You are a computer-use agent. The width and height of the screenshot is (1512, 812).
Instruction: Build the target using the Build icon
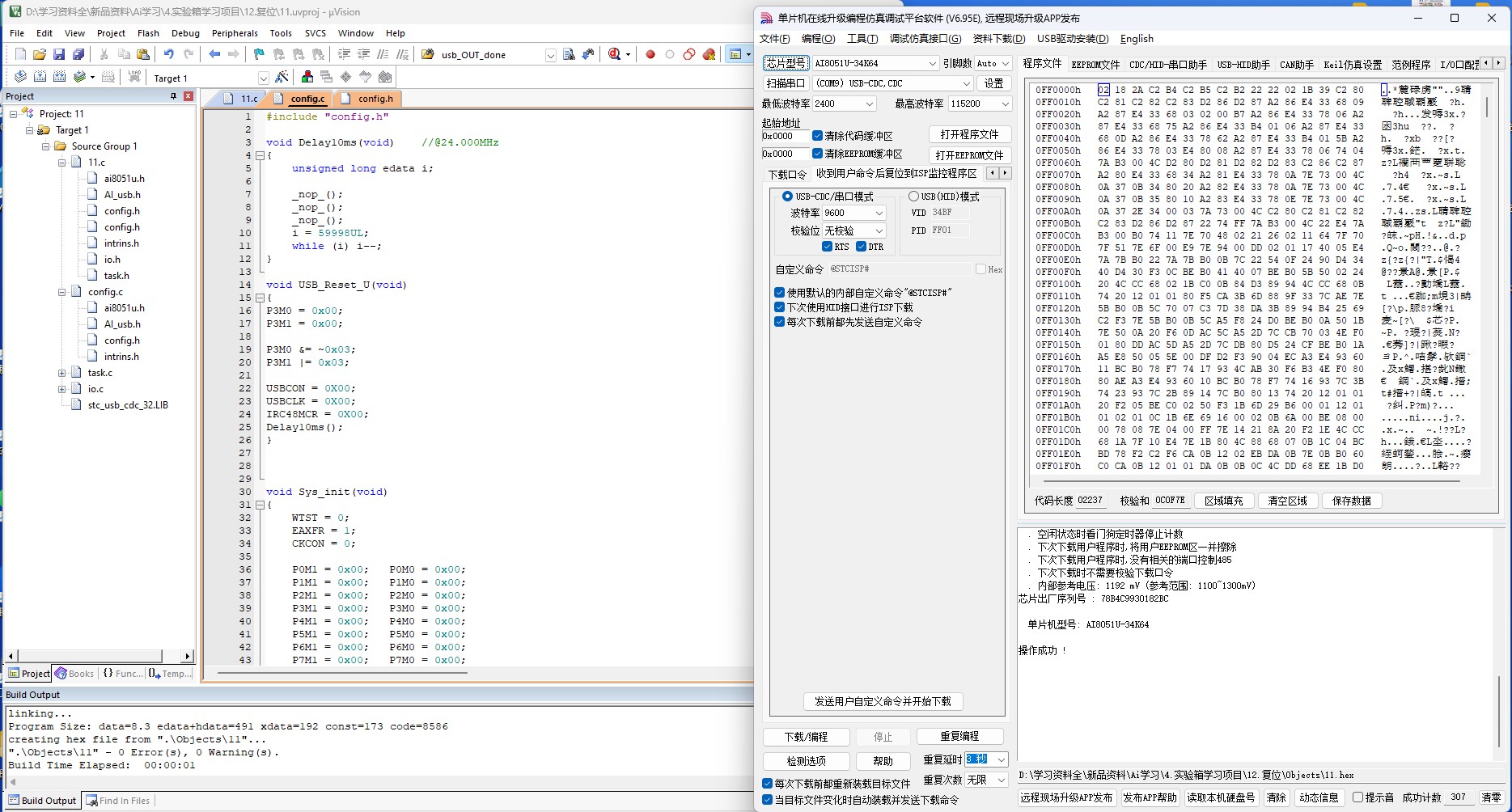[40, 77]
